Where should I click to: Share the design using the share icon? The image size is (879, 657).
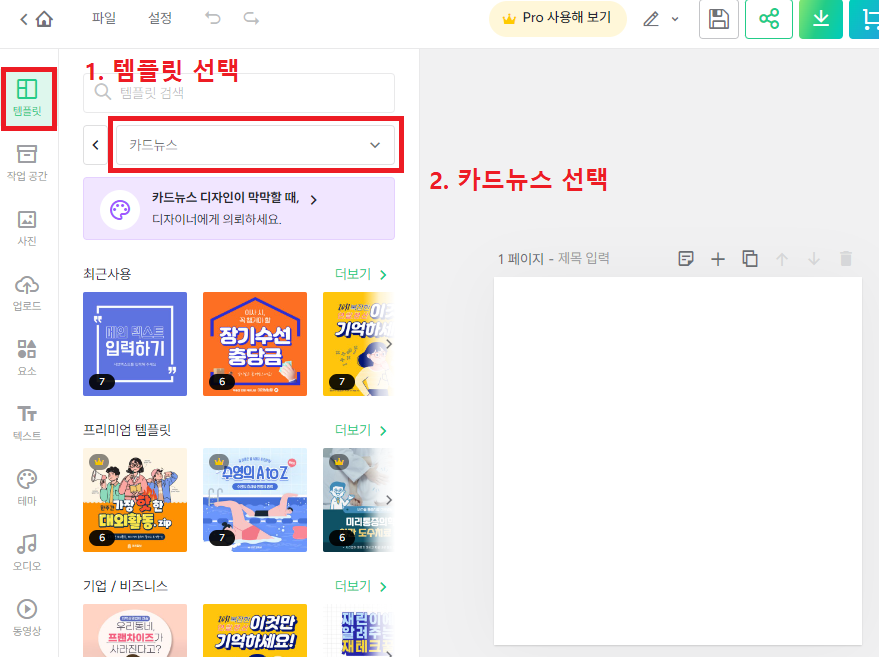pos(769,19)
